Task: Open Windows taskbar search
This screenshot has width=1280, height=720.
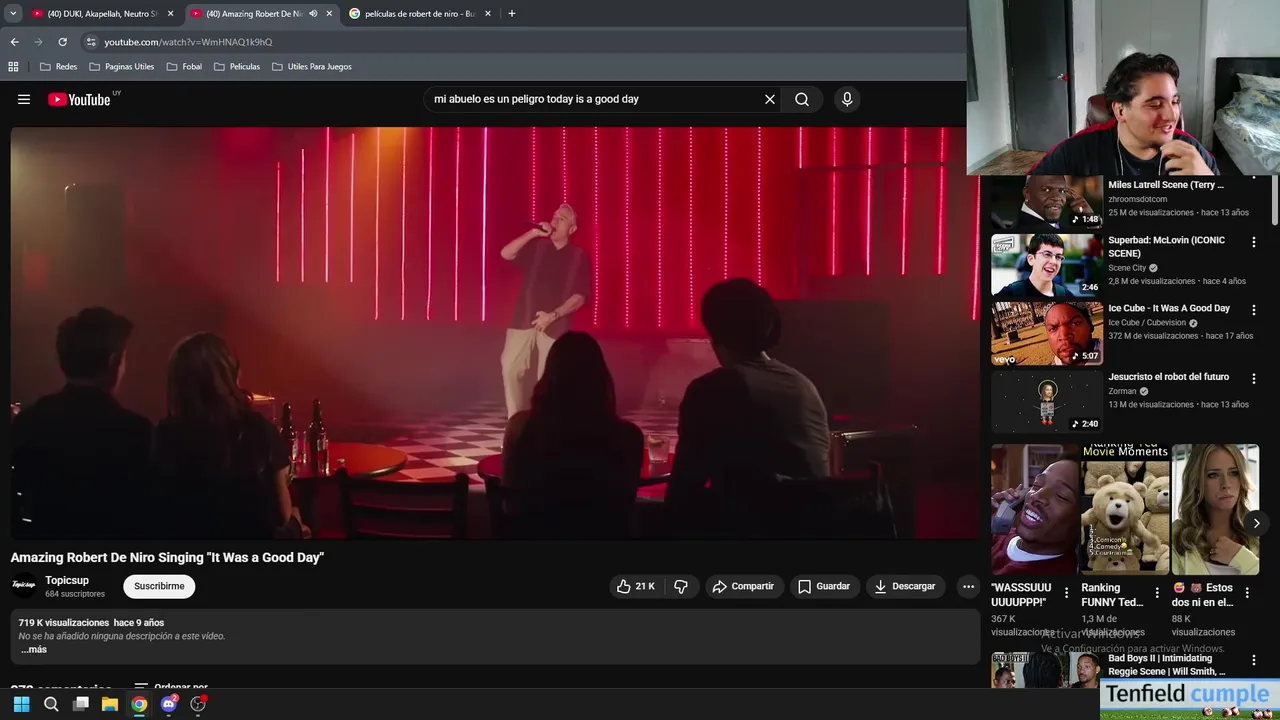Action: (x=51, y=704)
